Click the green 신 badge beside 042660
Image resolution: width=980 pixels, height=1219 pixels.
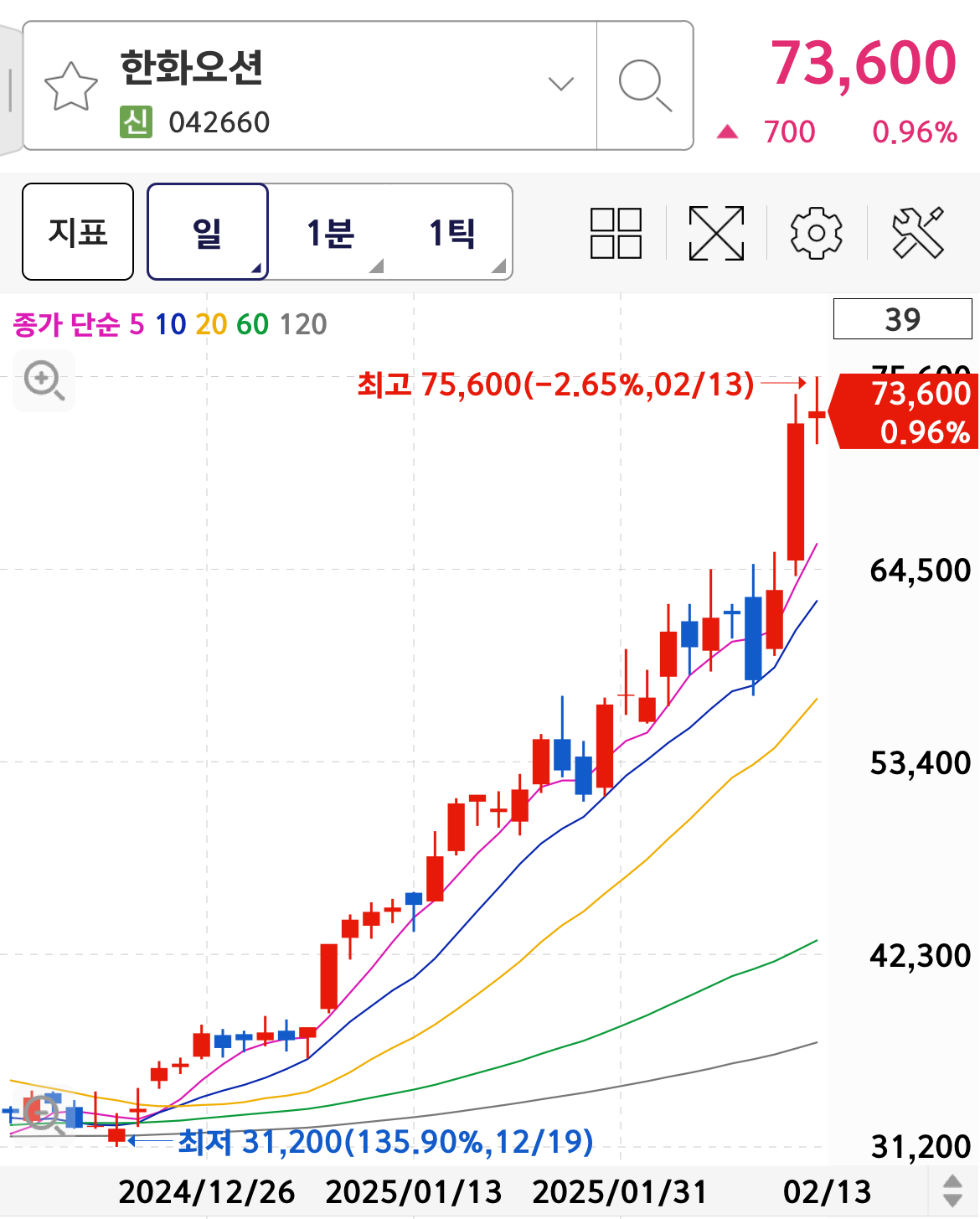(x=136, y=122)
